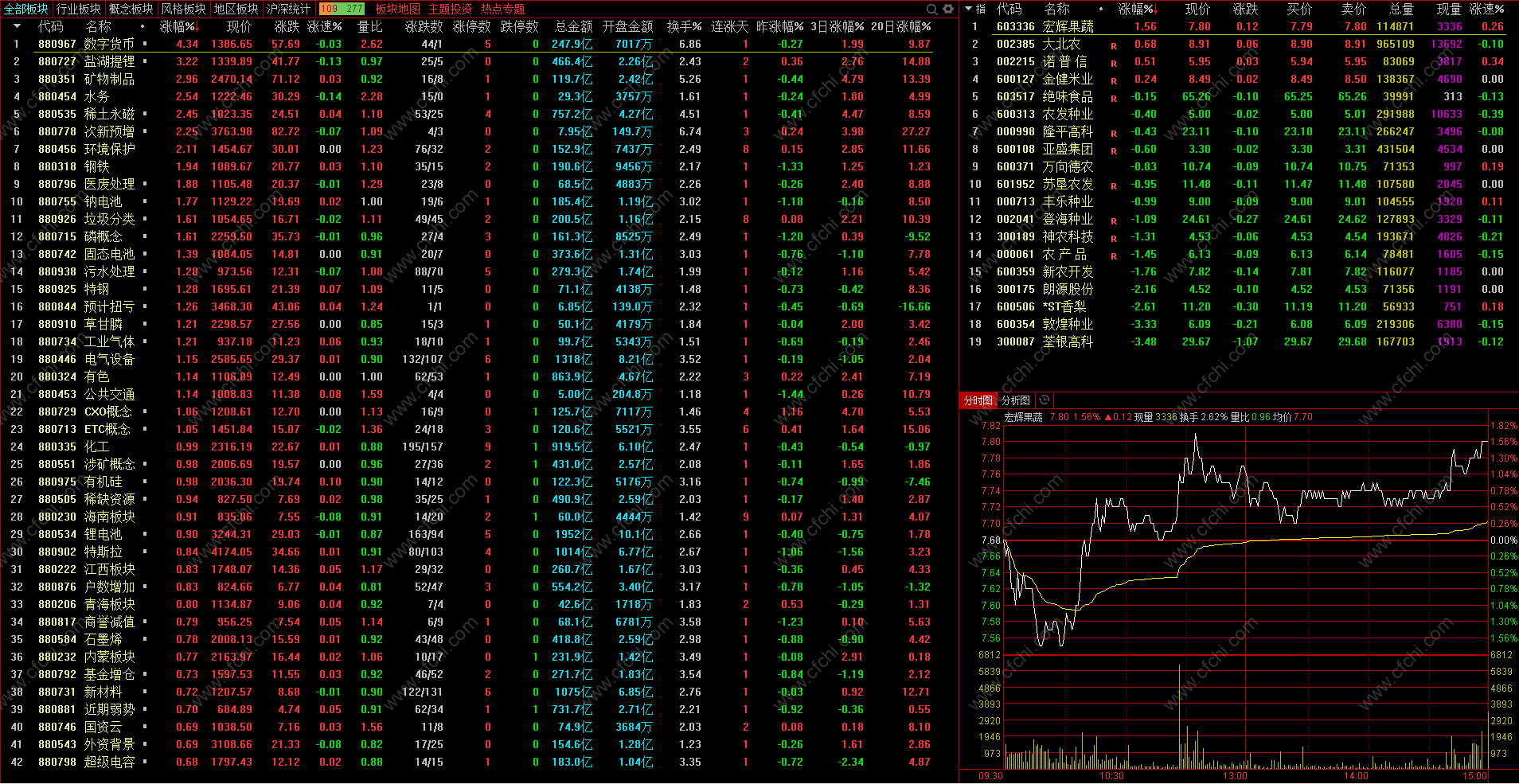
Task: Click the 13:00 time label on chart
Action: point(1234,776)
